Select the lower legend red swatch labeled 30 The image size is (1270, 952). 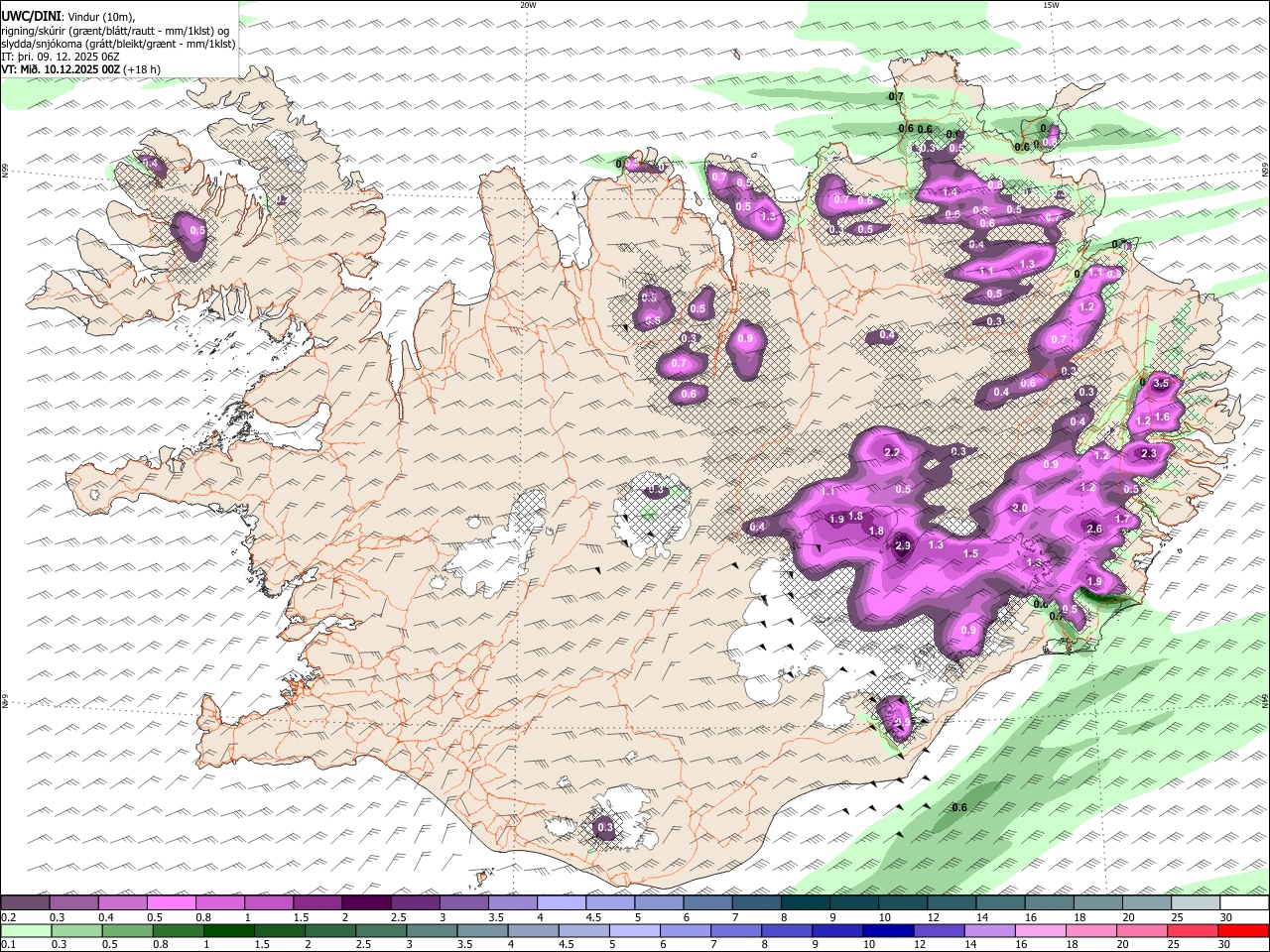click(x=1244, y=931)
